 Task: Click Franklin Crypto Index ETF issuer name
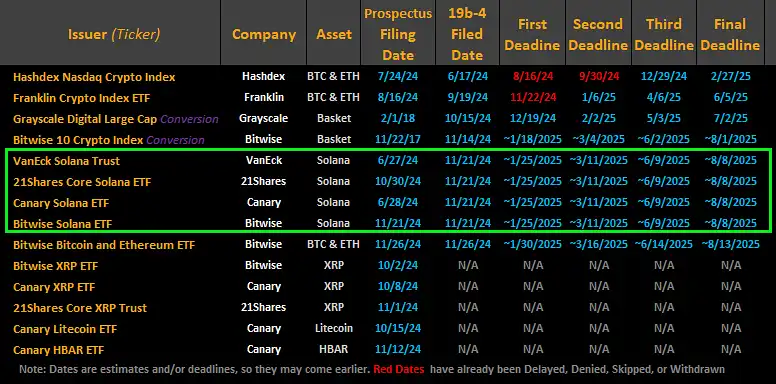82,98
